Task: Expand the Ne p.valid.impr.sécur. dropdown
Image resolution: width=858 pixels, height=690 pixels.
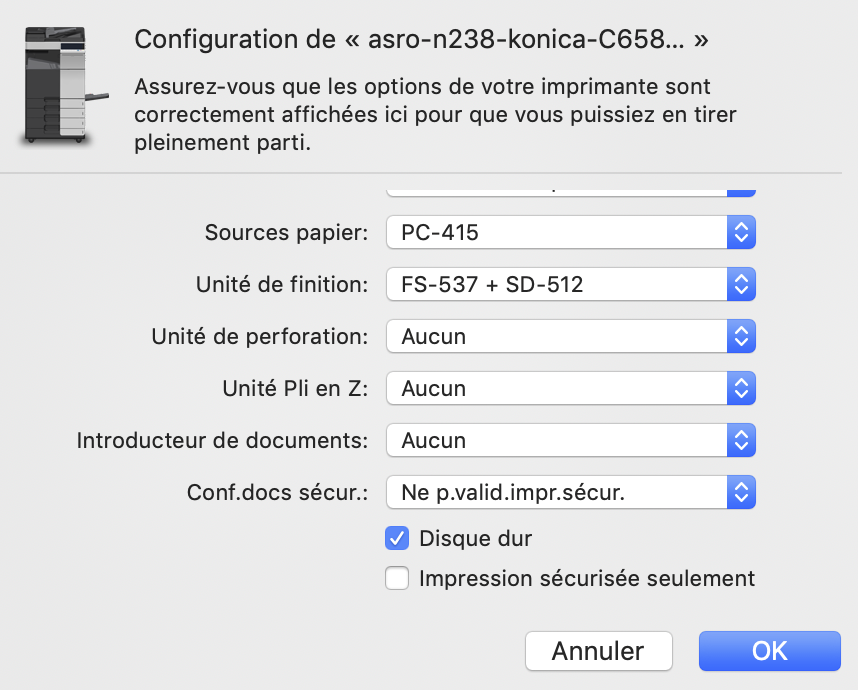Action: (571, 492)
